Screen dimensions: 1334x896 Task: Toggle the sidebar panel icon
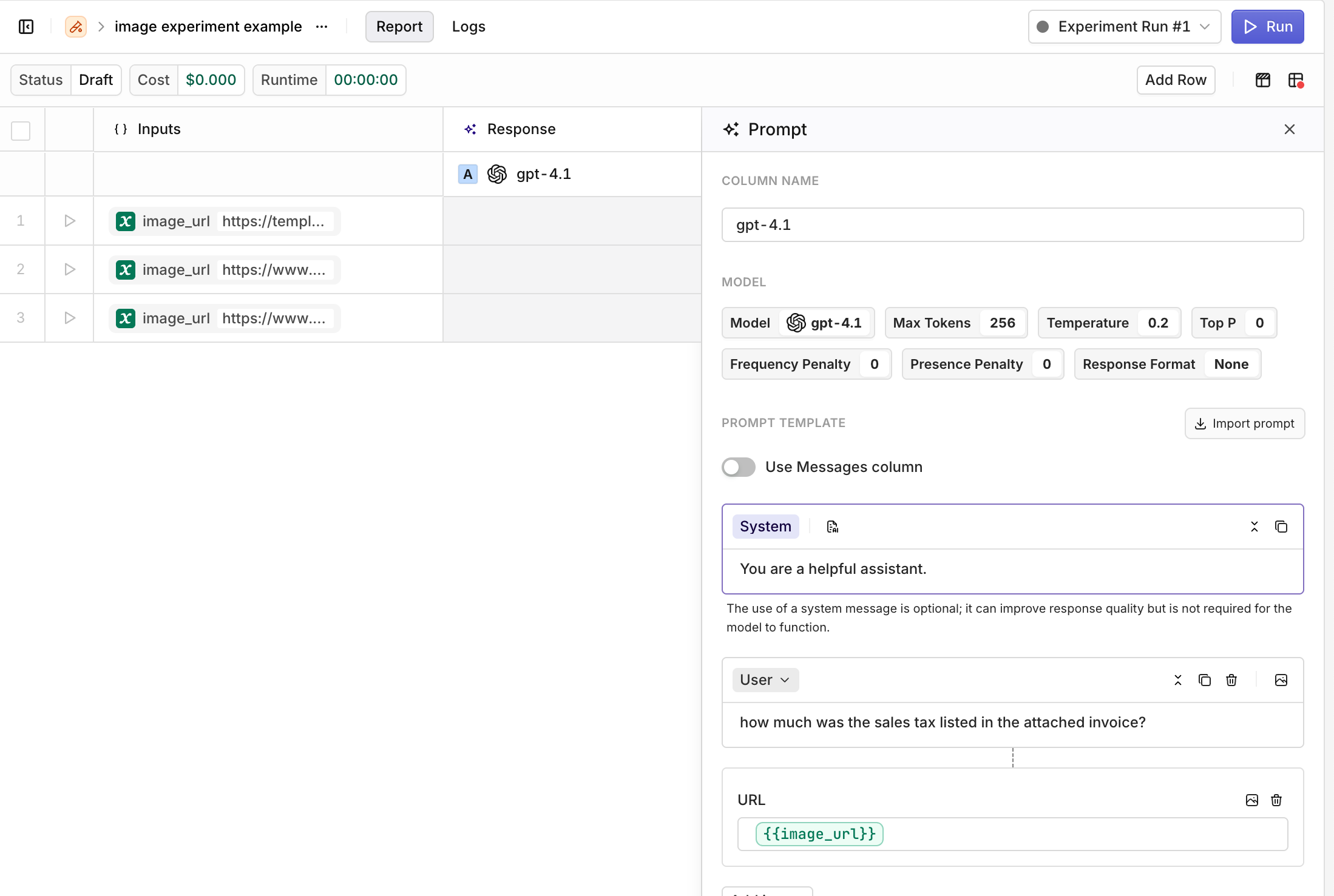click(26, 27)
